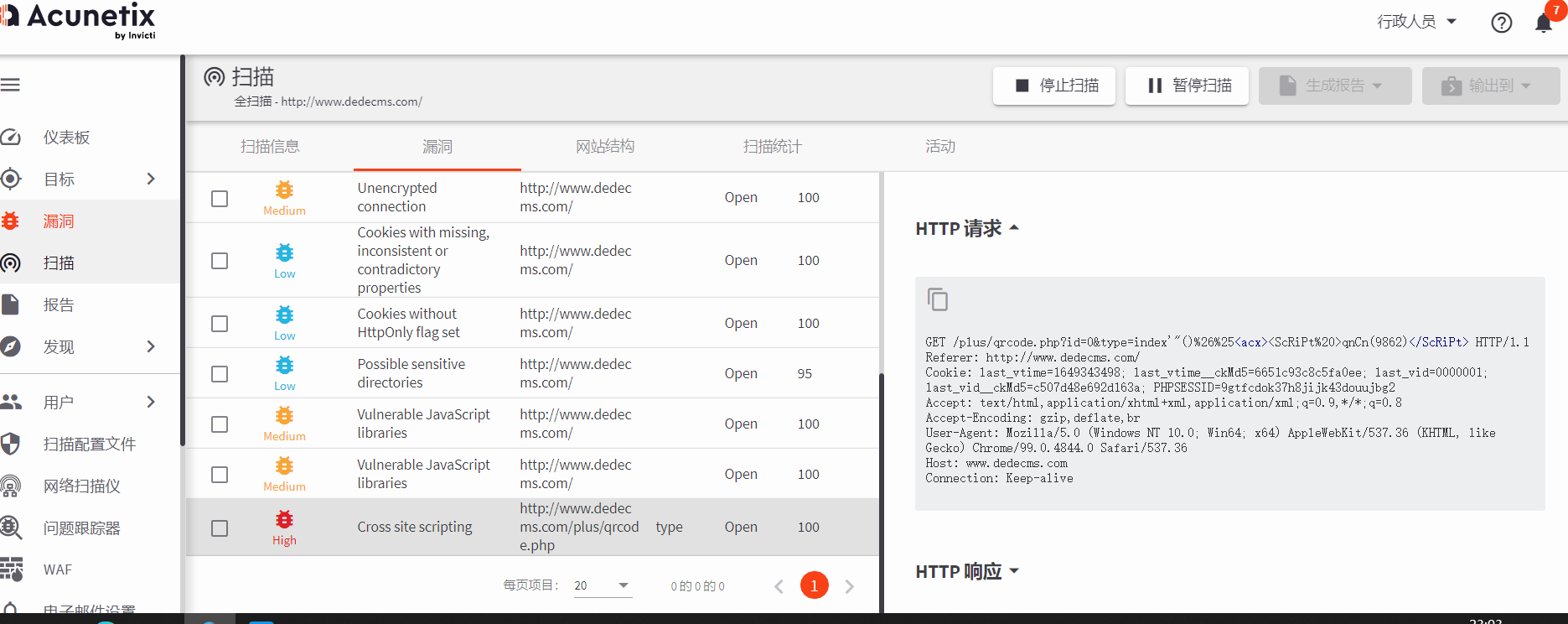Click the sidebar vertical scrollbar

[x=182, y=252]
